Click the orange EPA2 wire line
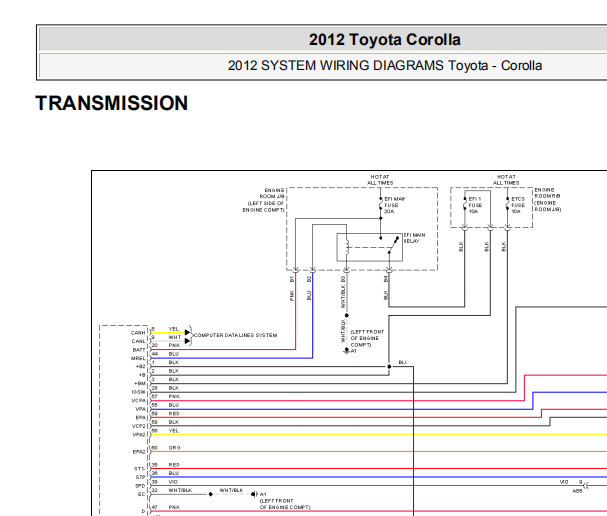This screenshot has height=516, width=607. [x=379, y=452]
